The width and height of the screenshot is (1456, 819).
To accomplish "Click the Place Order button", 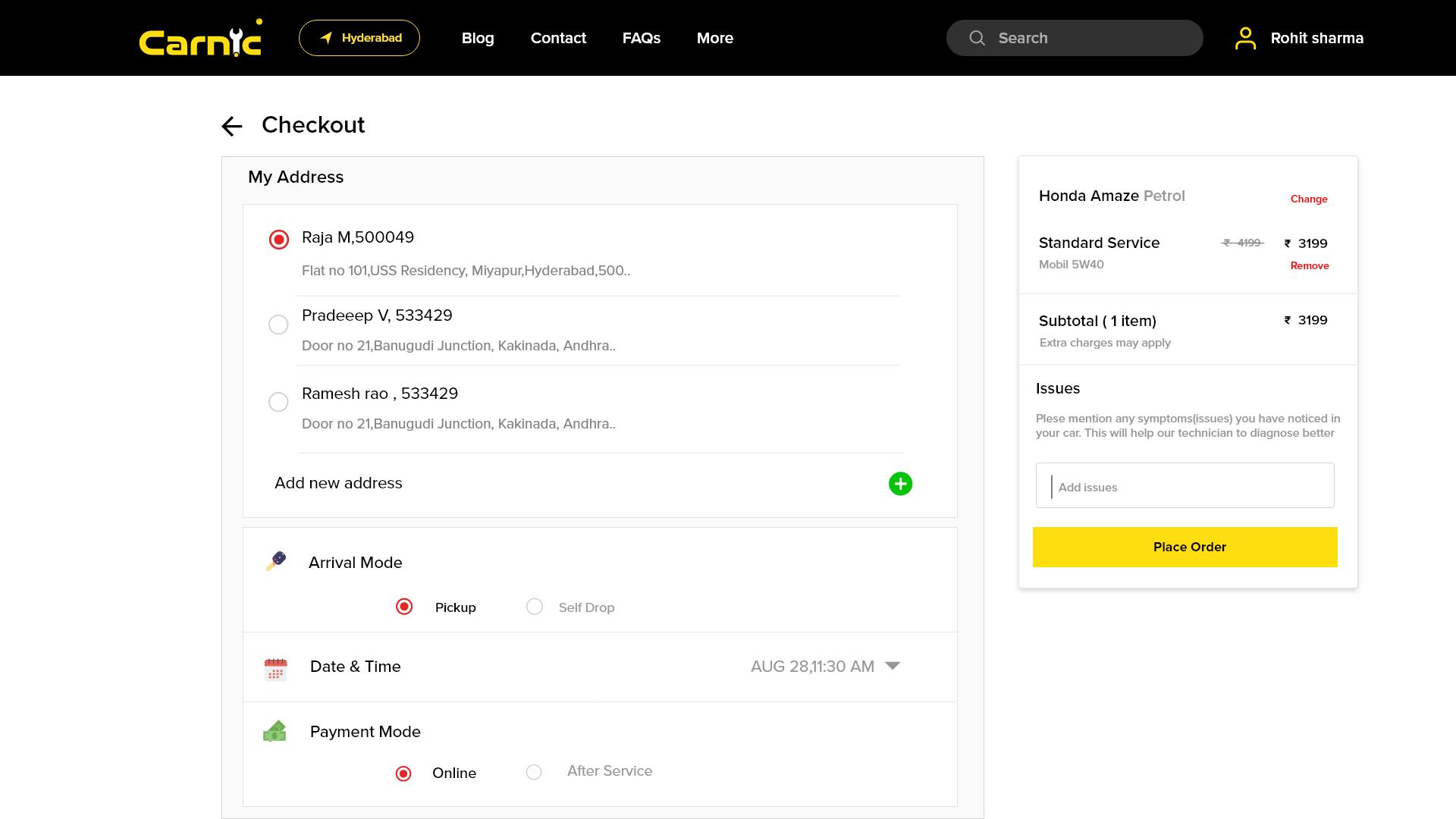I will tap(1185, 547).
